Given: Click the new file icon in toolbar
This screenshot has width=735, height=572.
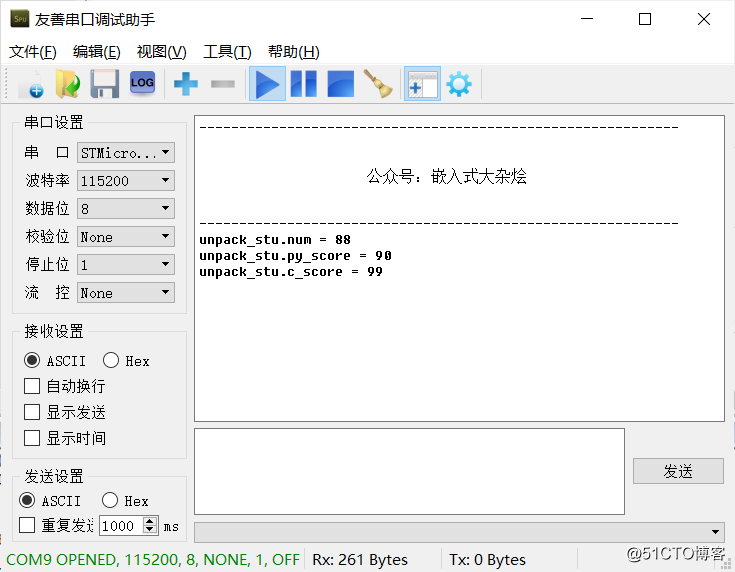Looking at the screenshot, I should (x=31, y=84).
